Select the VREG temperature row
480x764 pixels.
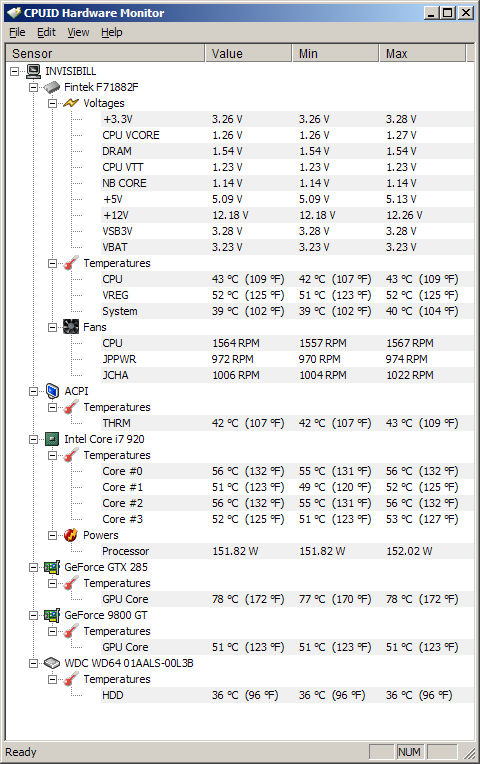click(287, 295)
